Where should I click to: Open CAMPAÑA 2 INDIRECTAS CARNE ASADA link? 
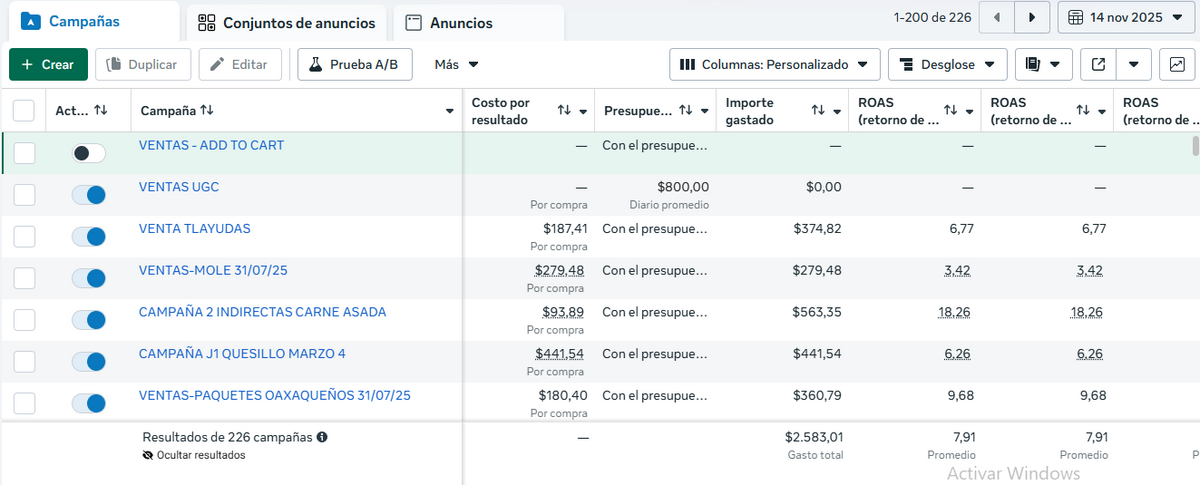tap(262, 312)
